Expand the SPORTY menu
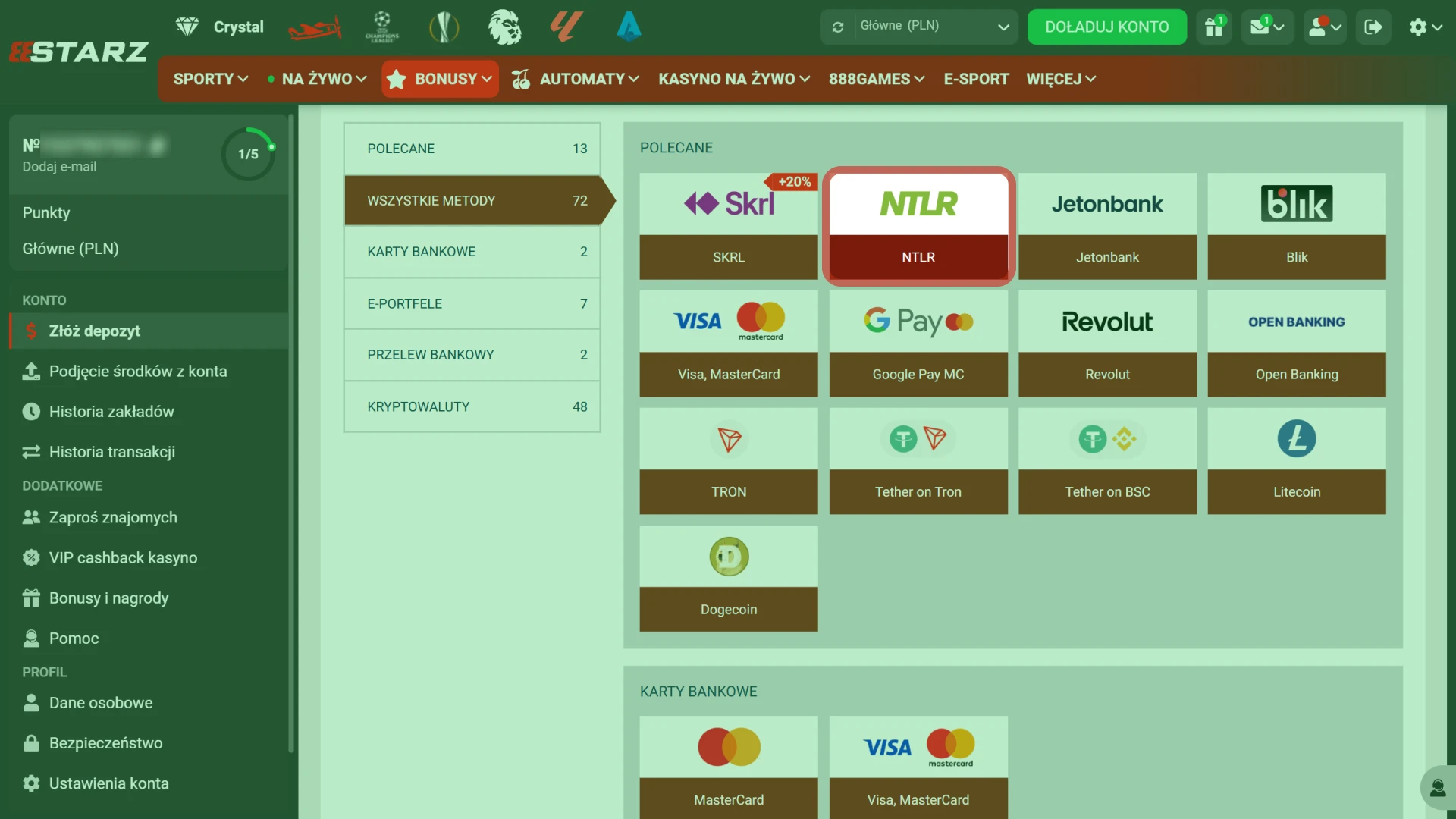Viewport: 1456px width, 819px height. point(210,79)
